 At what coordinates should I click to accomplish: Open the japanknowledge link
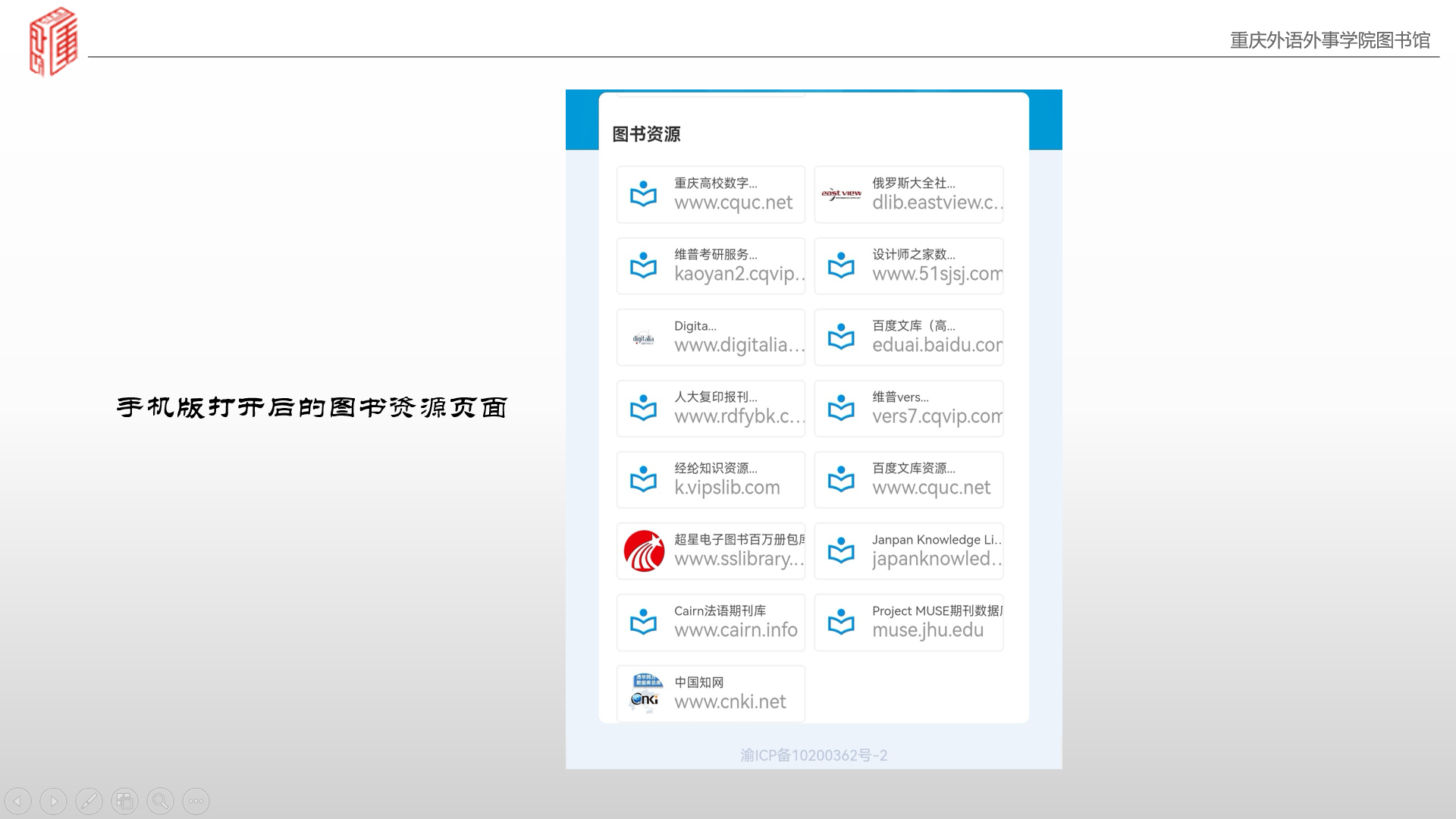click(x=937, y=559)
